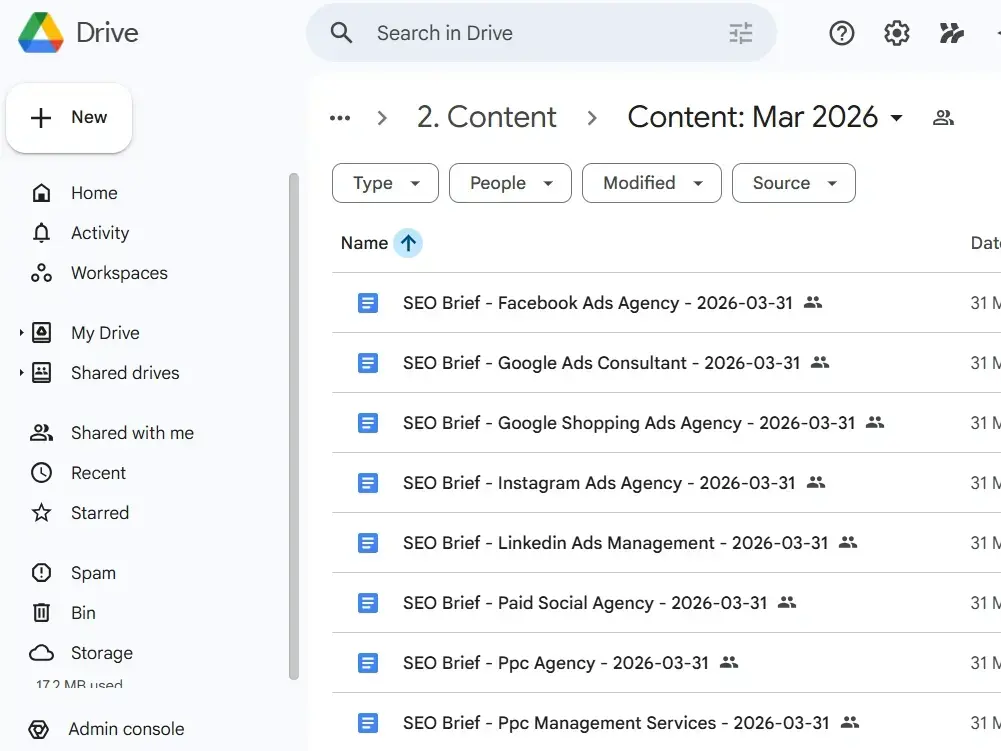This screenshot has width=1001, height=751.
Task: Select Workspaces in the sidebar
Action: [x=118, y=272]
